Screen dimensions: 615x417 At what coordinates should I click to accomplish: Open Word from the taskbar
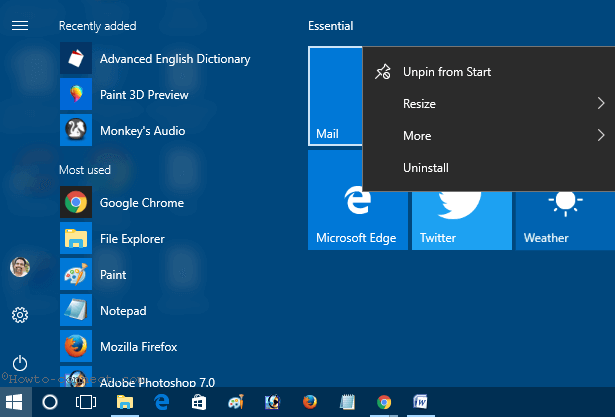tap(420, 402)
